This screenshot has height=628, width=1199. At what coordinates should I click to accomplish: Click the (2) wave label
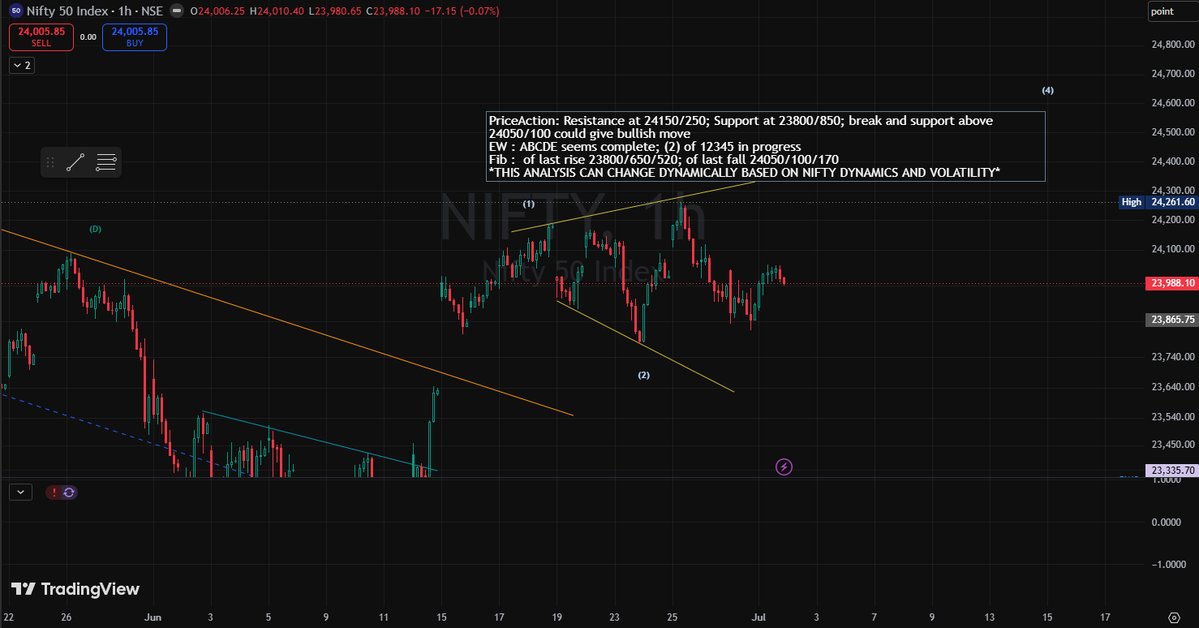pyautogui.click(x=644, y=375)
